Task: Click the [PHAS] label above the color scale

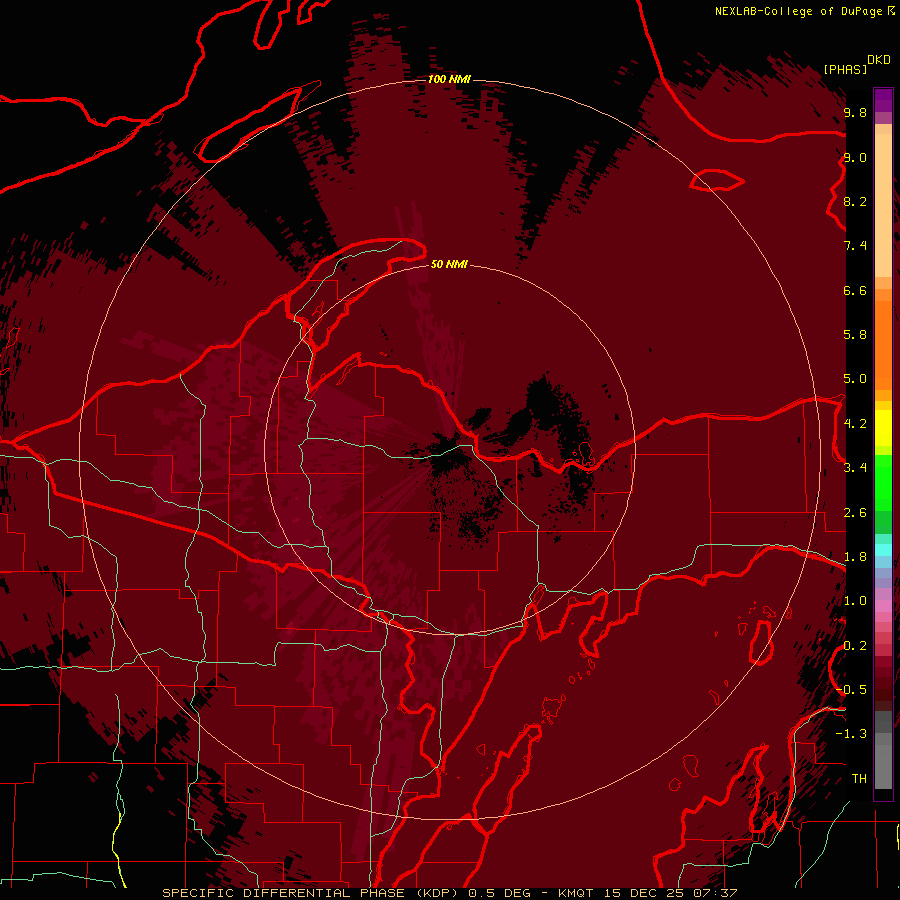Action: (x=845, y=69)
